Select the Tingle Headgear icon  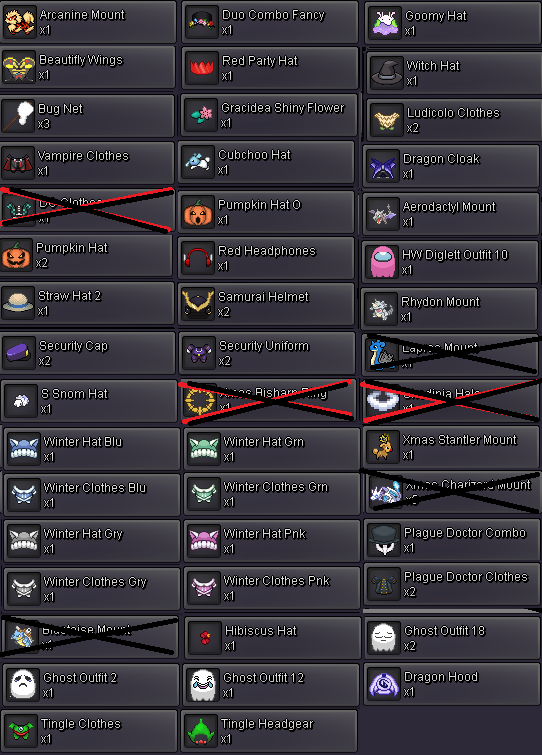tap(200, 731)
